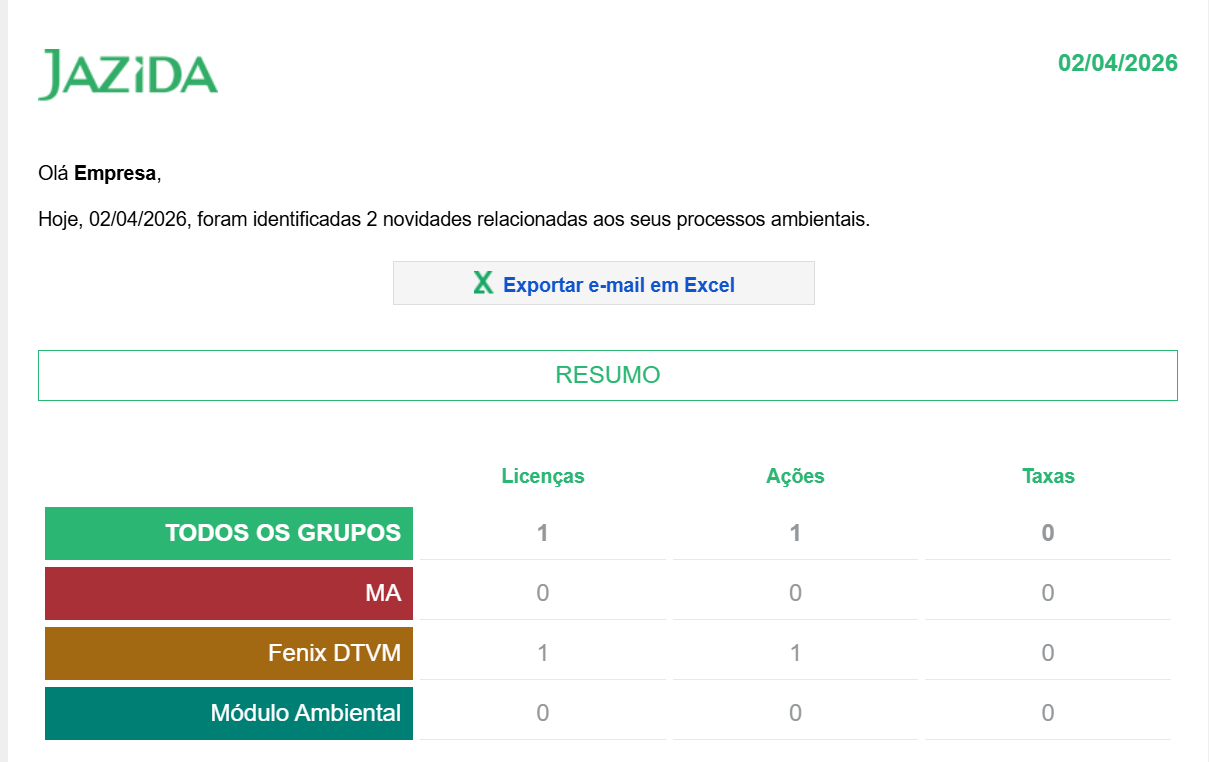
Task: Click the Licenças value in Módulo Ambiental row
Action: point(542,713)
